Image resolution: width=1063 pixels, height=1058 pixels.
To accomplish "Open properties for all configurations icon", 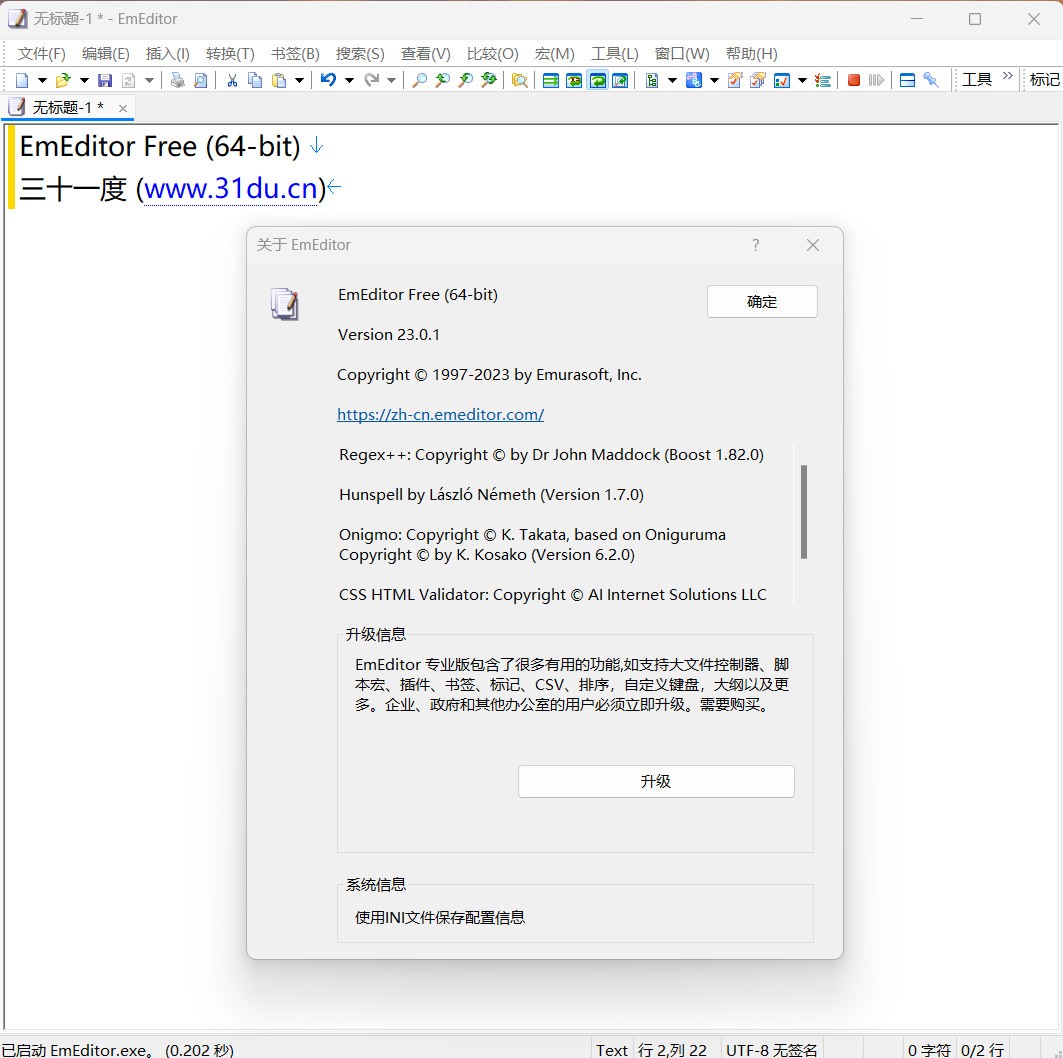I will (758, 81).
